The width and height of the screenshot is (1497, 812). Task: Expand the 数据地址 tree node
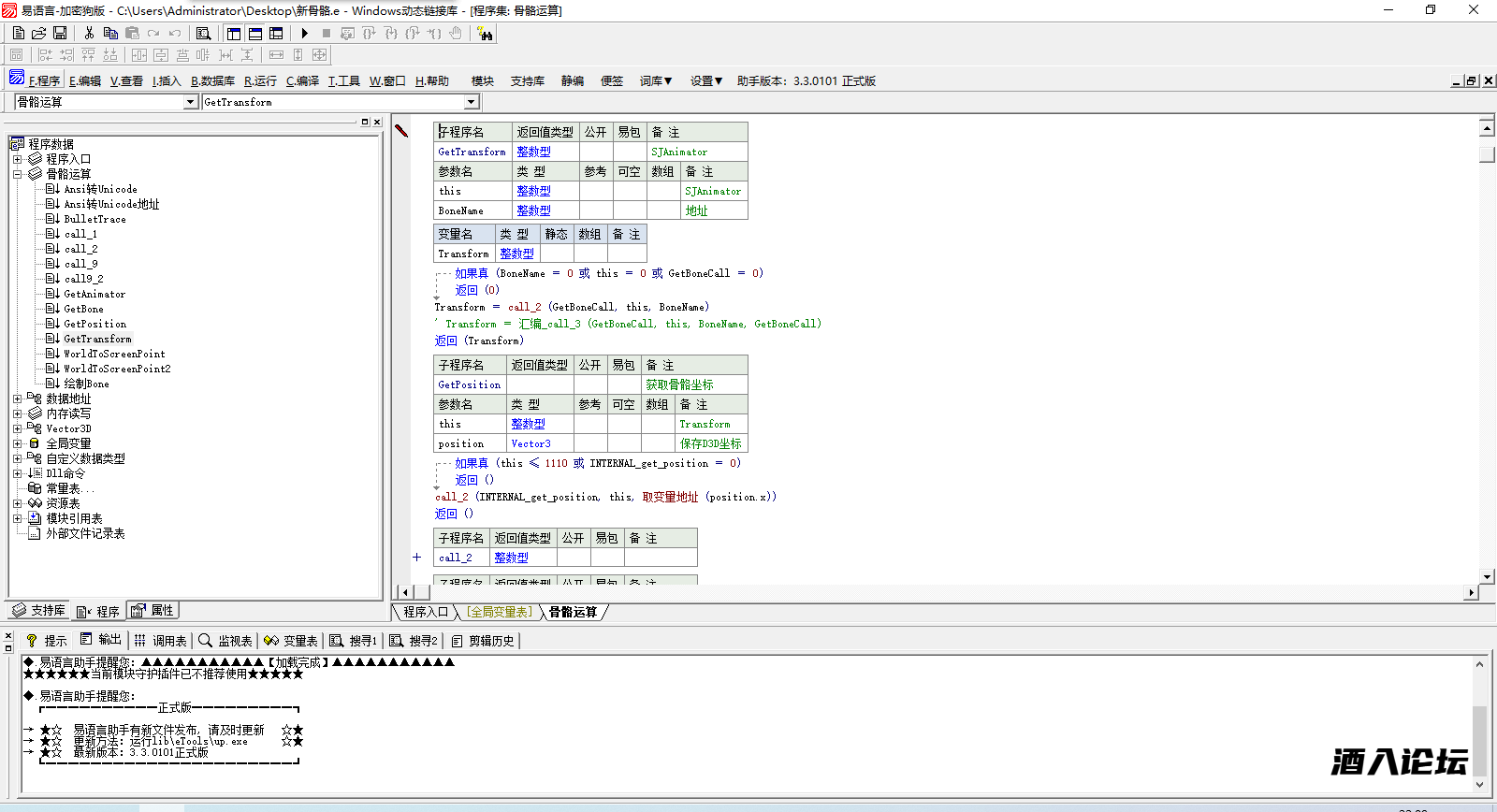[x=17, y=399]
